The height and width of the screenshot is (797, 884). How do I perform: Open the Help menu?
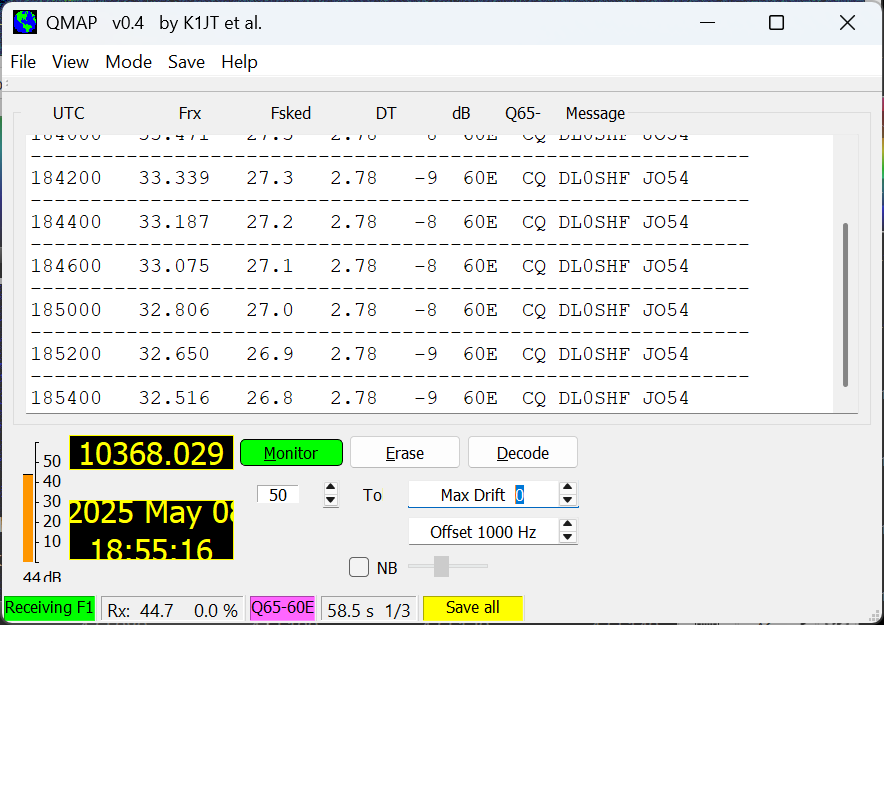click(x=239, y=61)
